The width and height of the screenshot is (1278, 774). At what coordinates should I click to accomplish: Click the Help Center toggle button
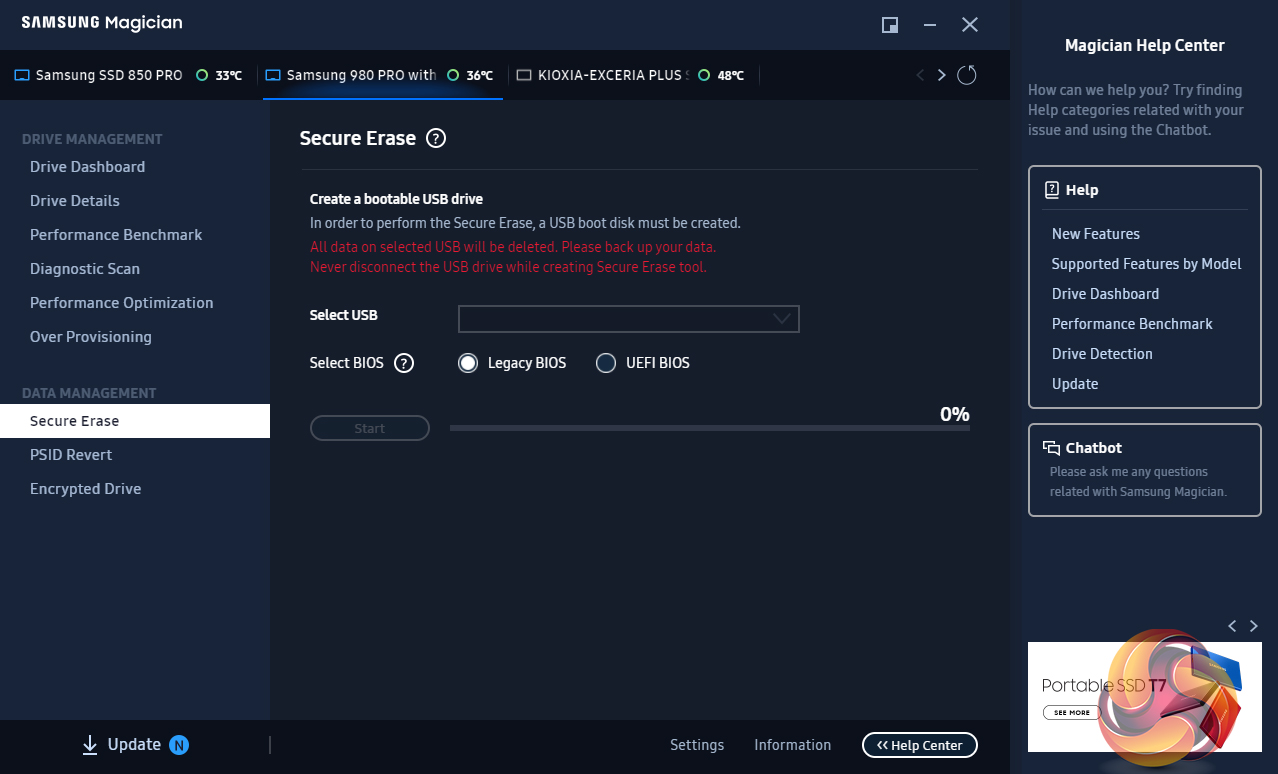point(920,745)
